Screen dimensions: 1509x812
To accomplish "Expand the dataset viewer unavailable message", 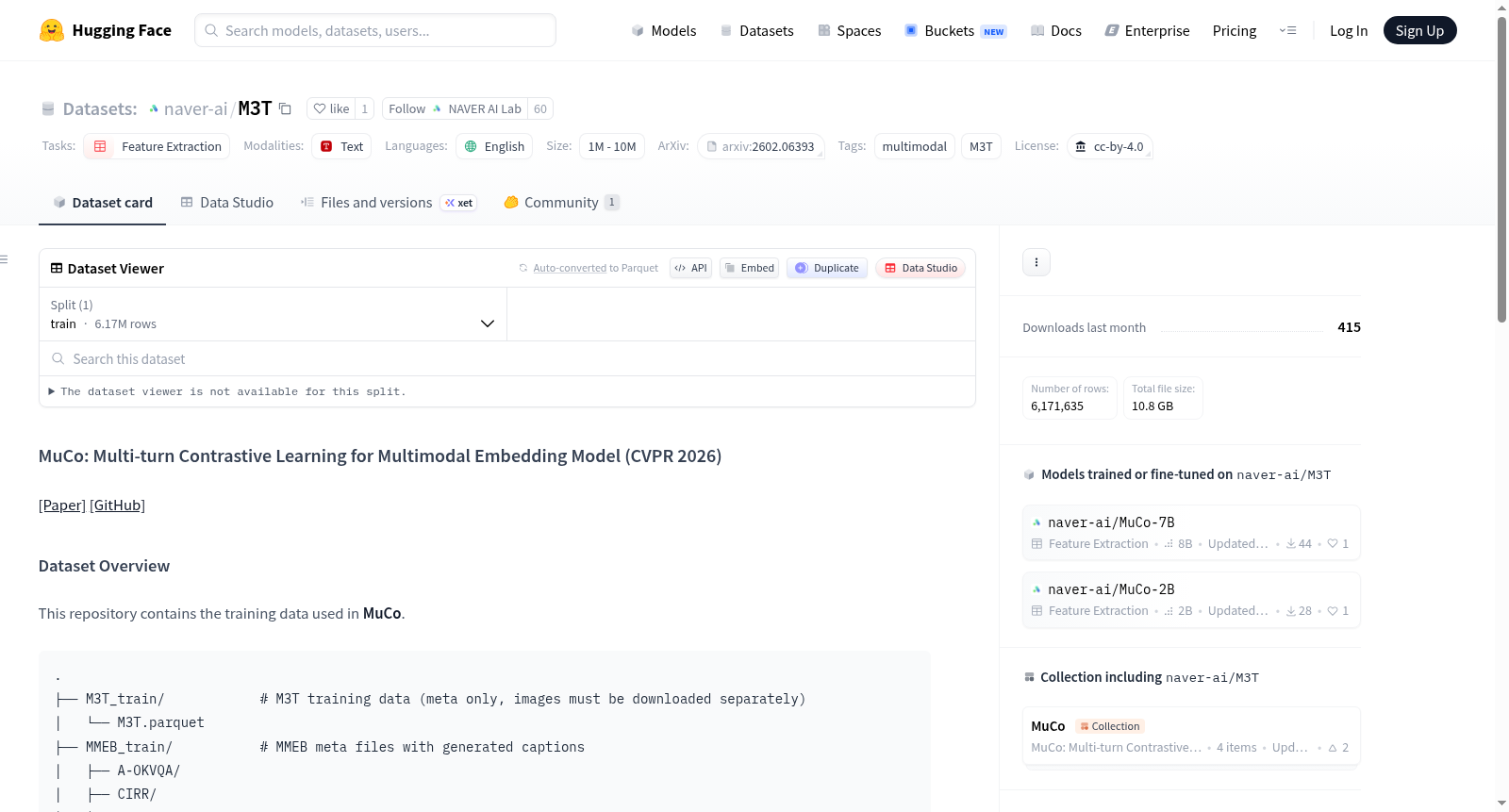I will point(226,391).
